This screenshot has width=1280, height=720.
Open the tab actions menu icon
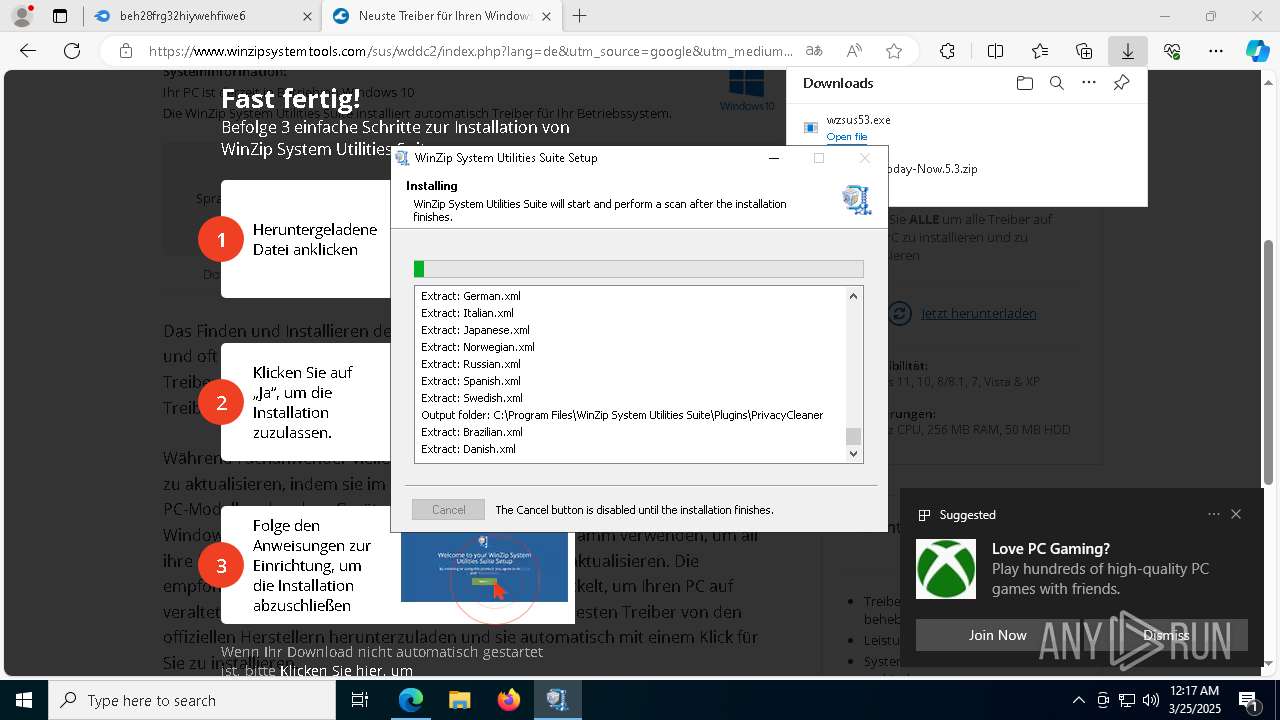coord(60,16)
